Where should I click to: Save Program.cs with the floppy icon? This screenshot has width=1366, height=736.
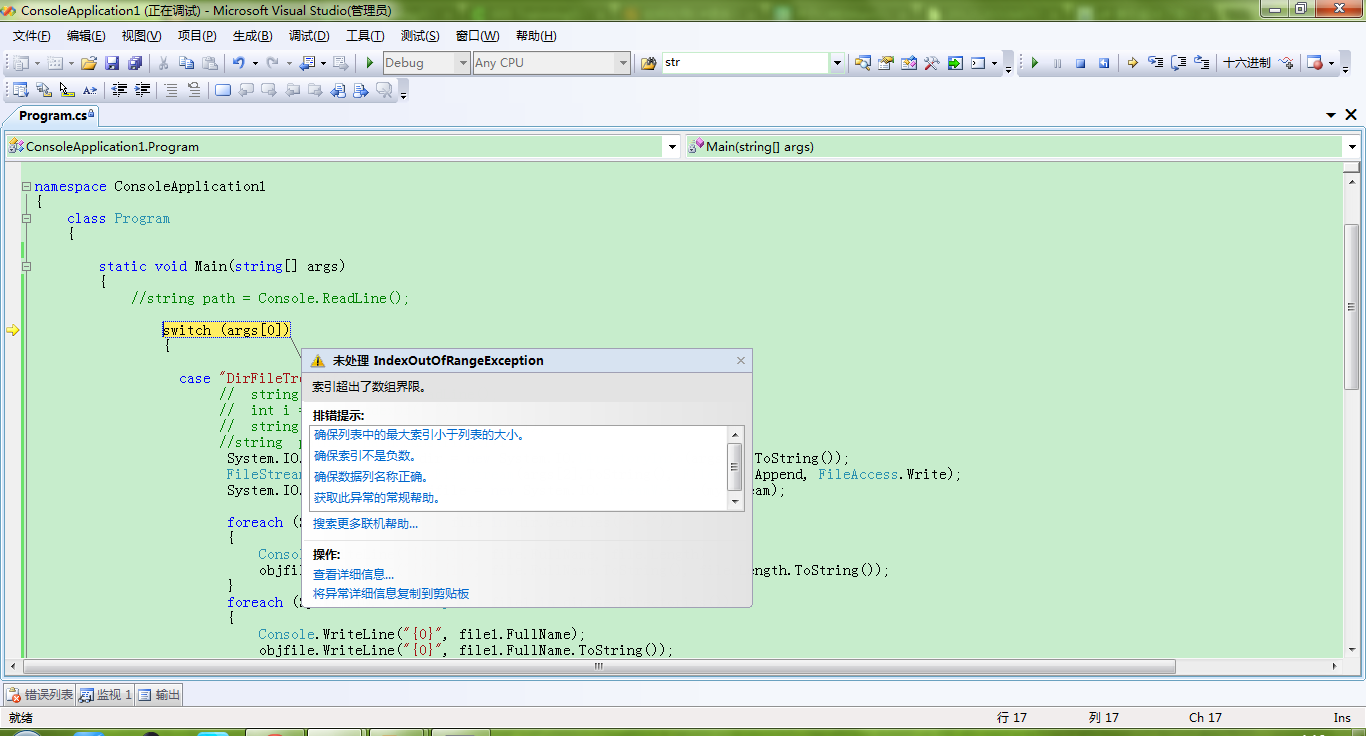(112, 63)
